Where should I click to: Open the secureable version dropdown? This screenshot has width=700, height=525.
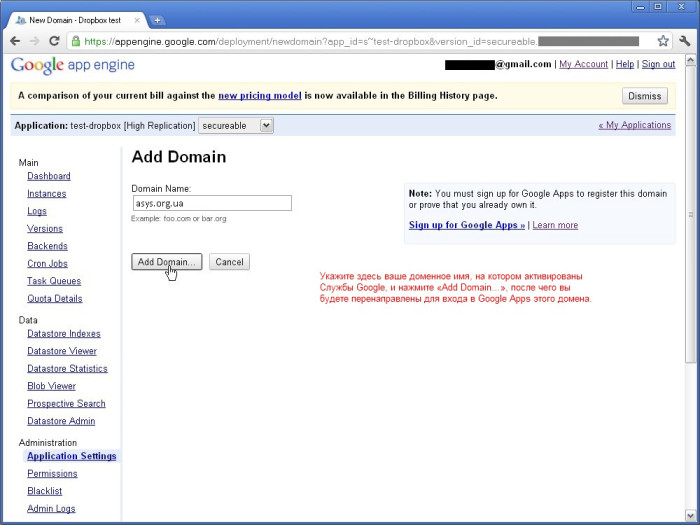coord(236,125)
